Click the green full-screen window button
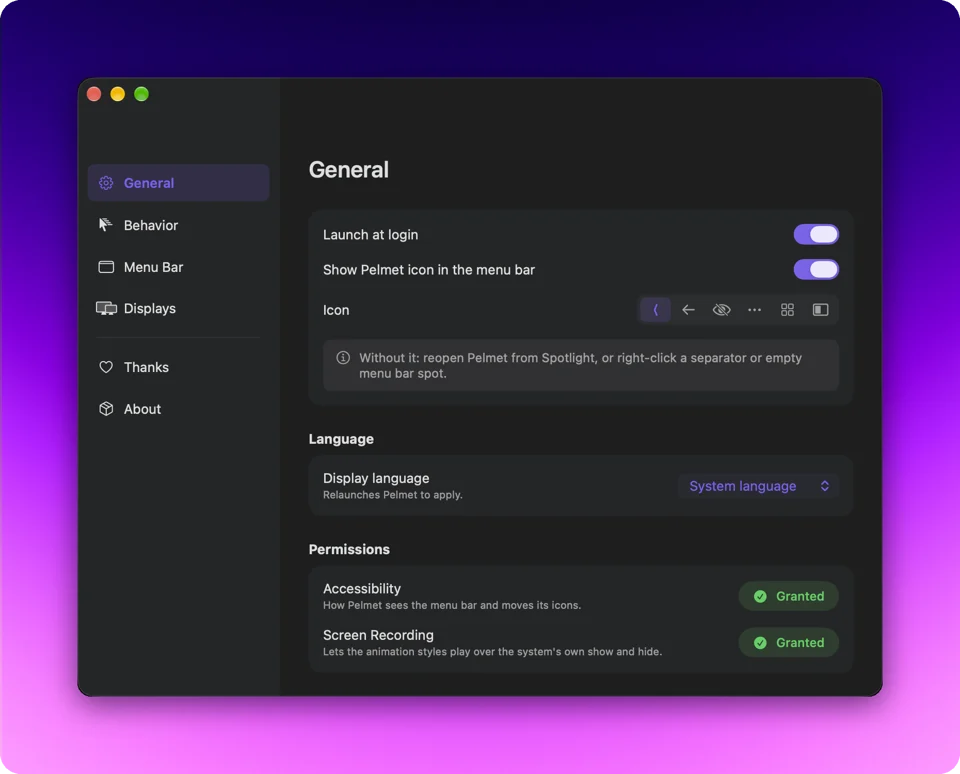The width and height of the screenshot is (960, 774). pyautogui.click(x=141, y=94)
